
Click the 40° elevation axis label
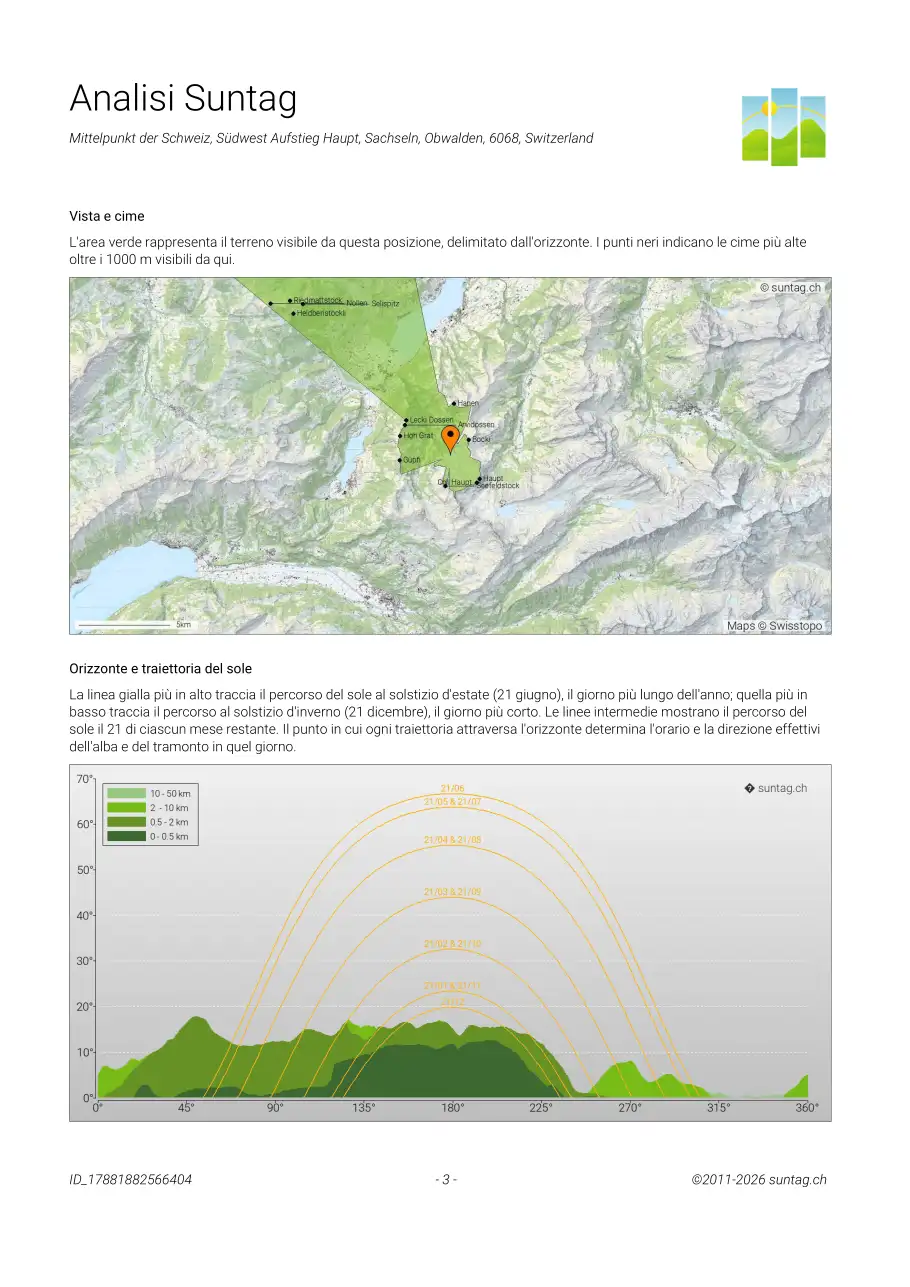pos(85,915)
